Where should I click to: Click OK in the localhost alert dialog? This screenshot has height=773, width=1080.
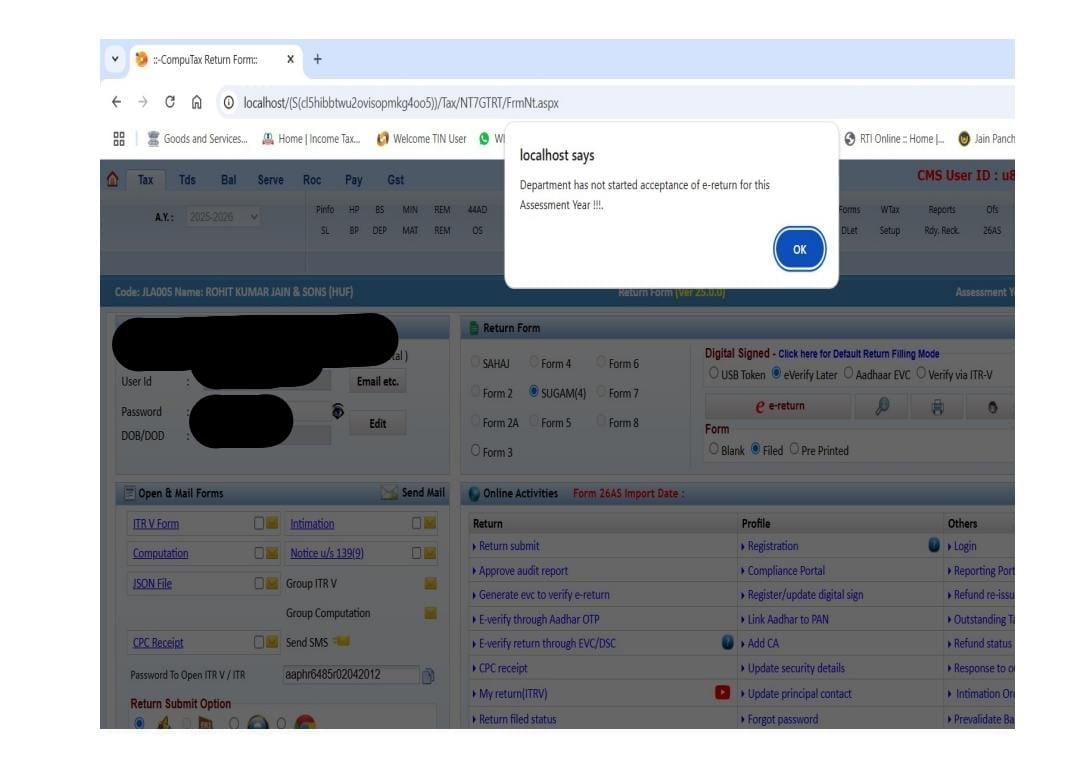pos(799,249)
